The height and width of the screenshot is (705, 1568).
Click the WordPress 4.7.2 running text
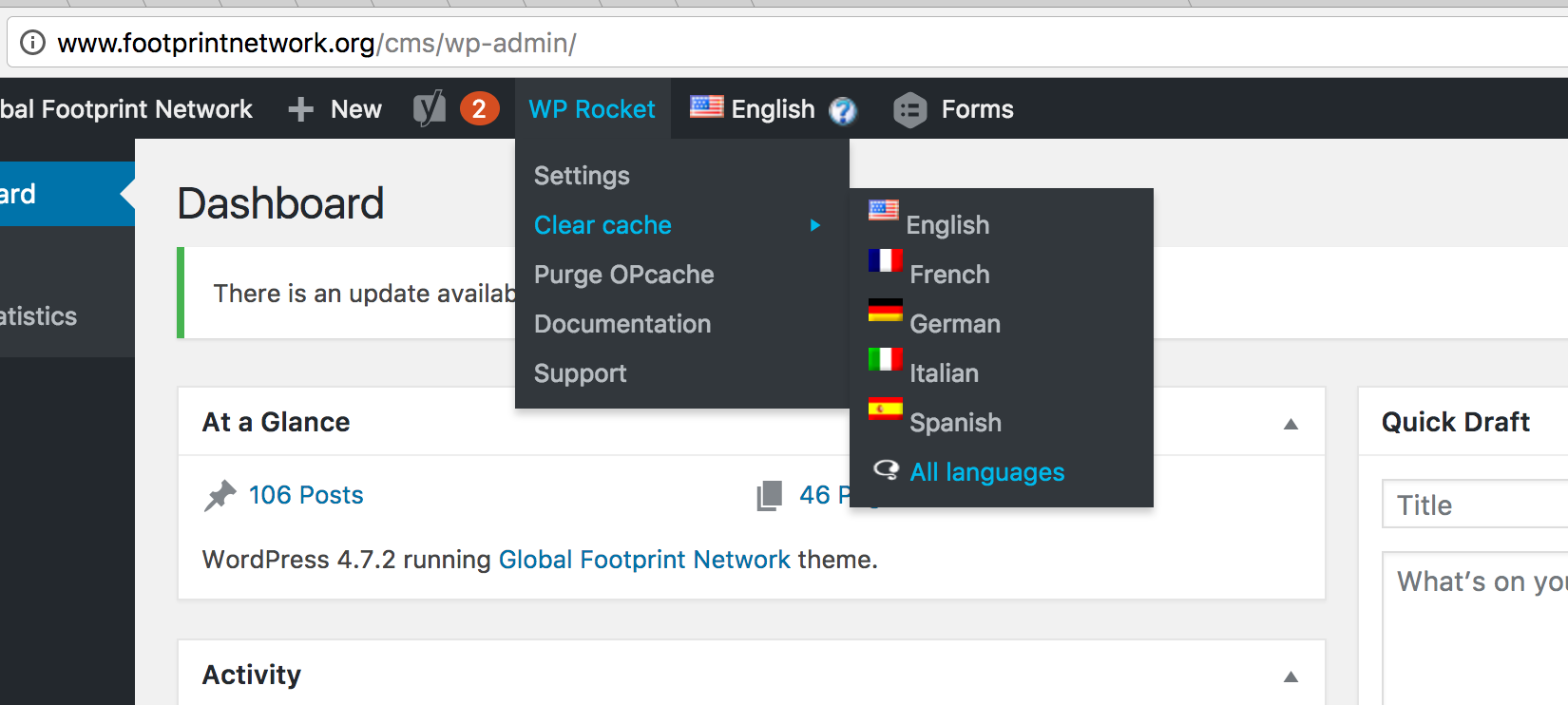pos(346,560)
